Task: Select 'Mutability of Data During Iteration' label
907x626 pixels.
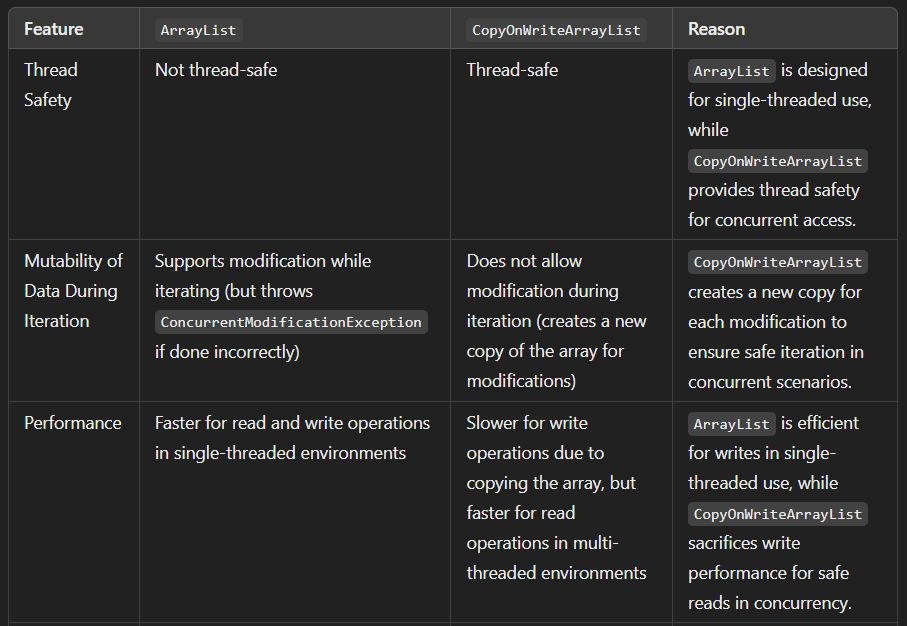Action: click(x=73, y=290)
